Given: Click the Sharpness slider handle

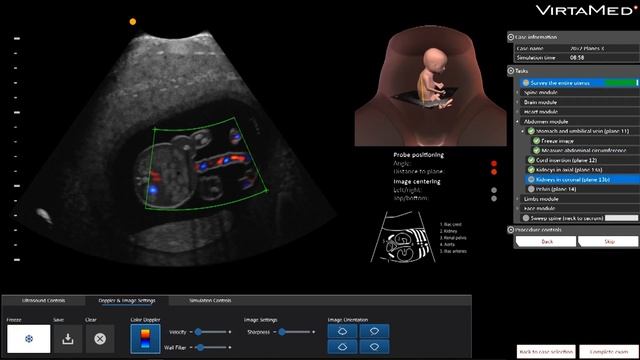Looking at the screenshot, I should (282, 332).
